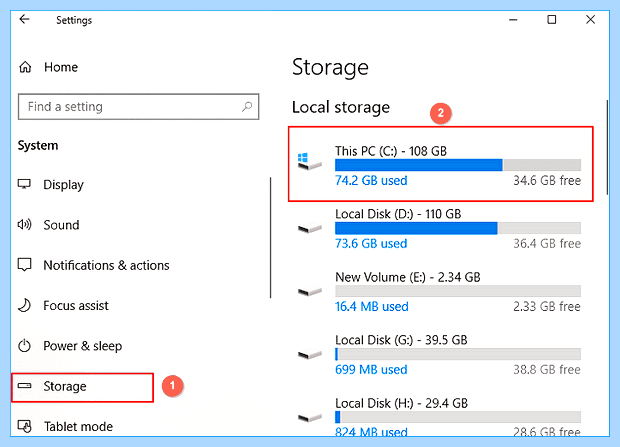The image size is (620, 447).
Task: Close the Settings window
Action: pyautogui.click(x=590, y=19)
